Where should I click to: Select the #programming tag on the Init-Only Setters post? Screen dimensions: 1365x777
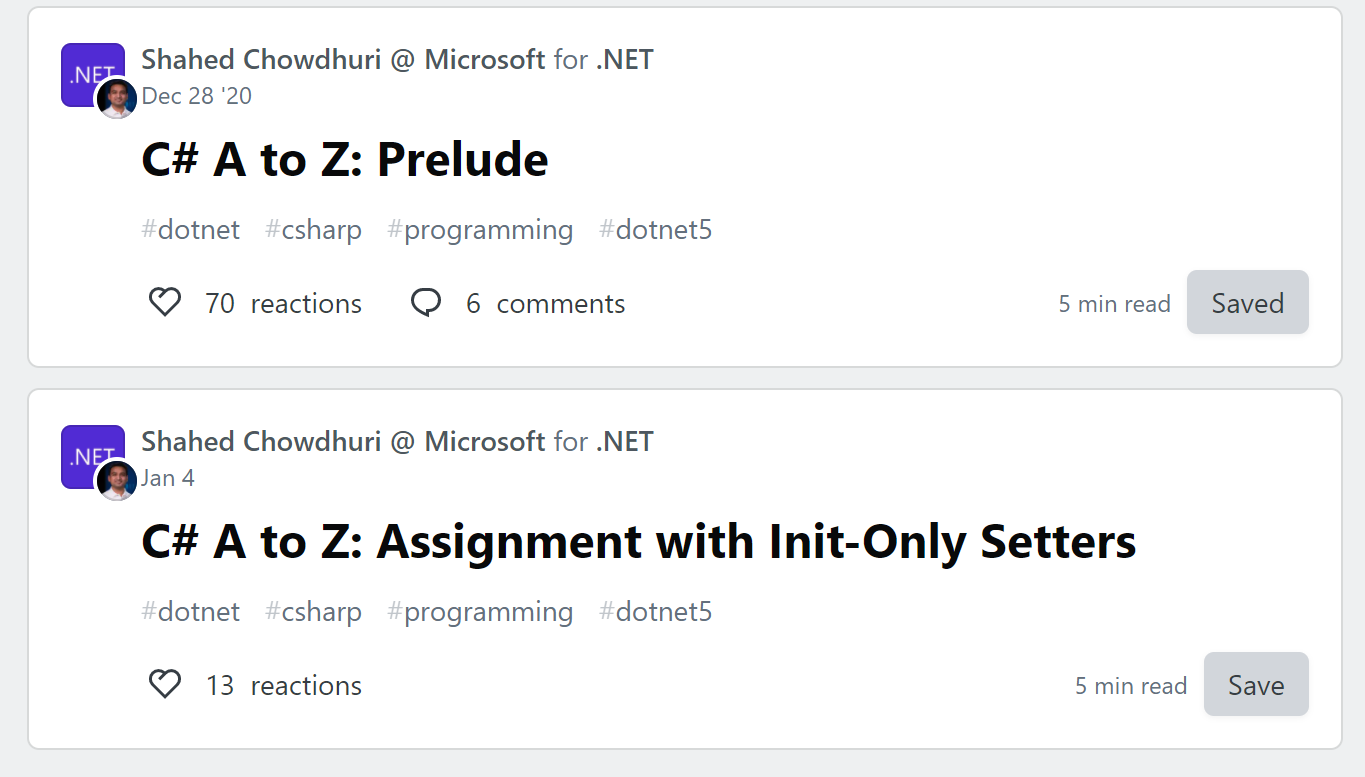pos(480,612)
